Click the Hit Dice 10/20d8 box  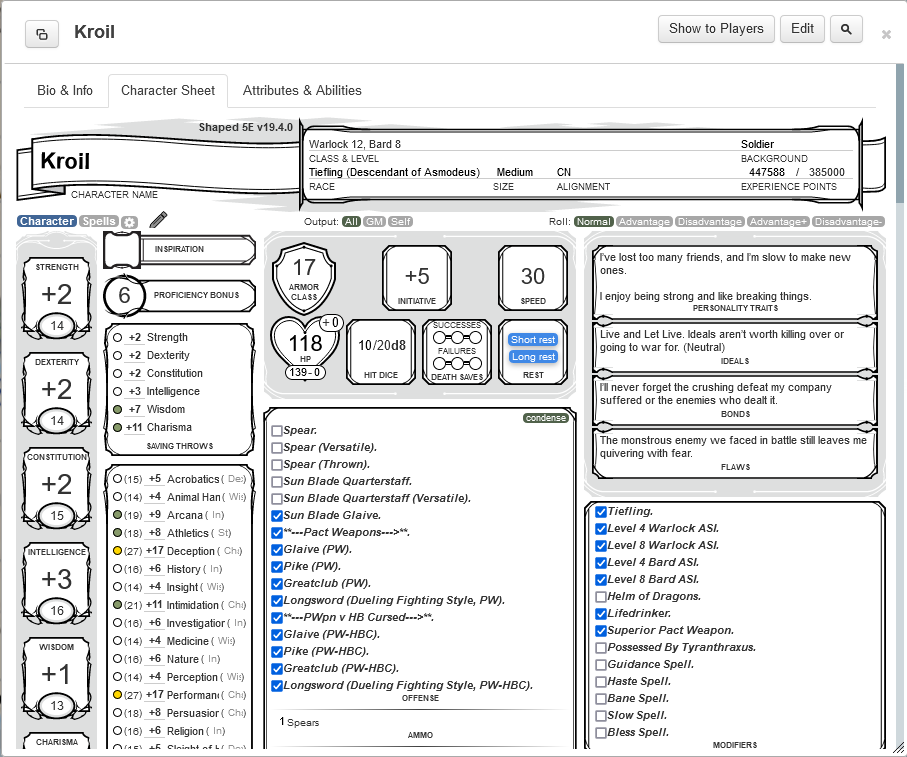point(381,352)
